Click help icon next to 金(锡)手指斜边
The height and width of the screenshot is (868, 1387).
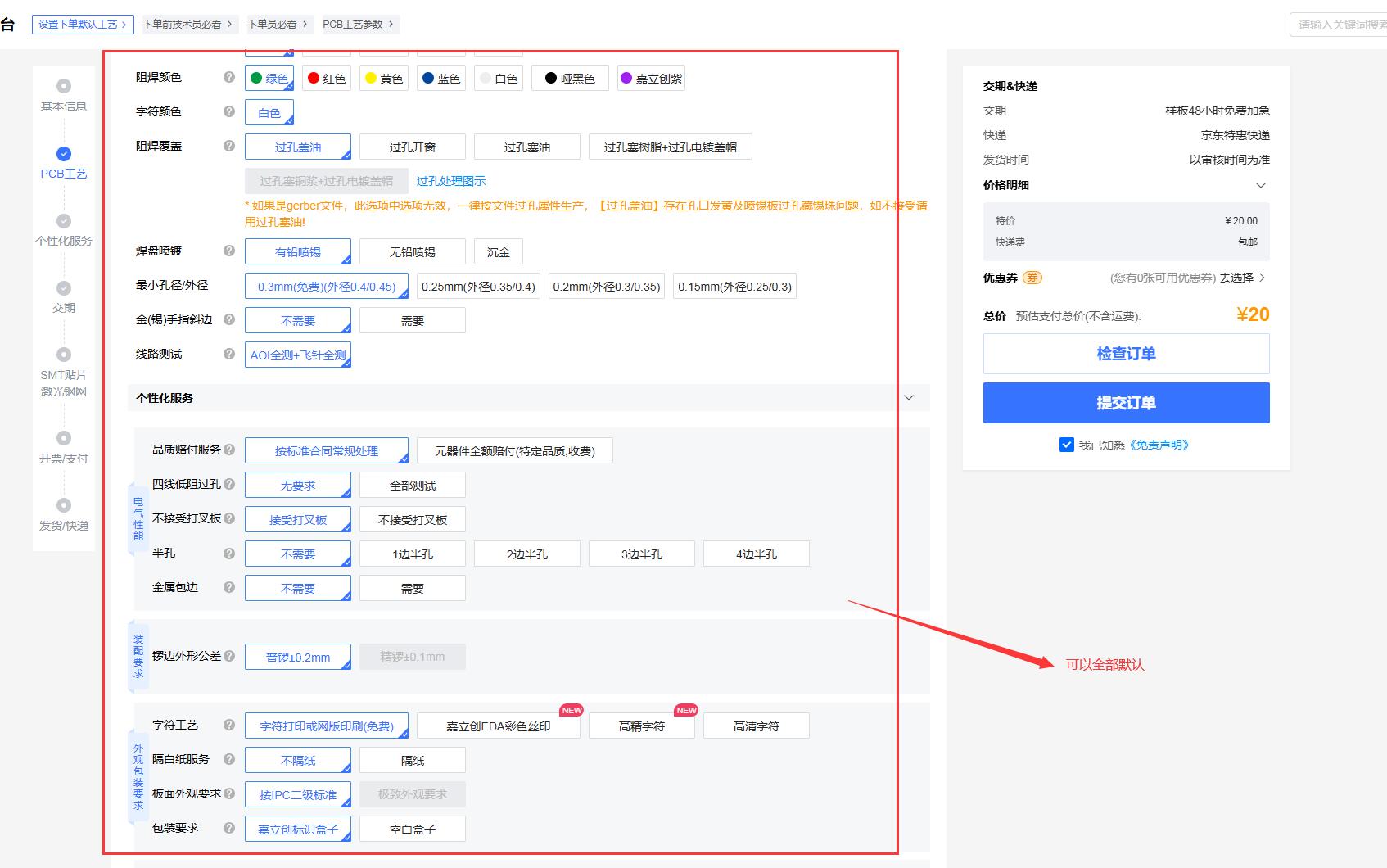229,319
